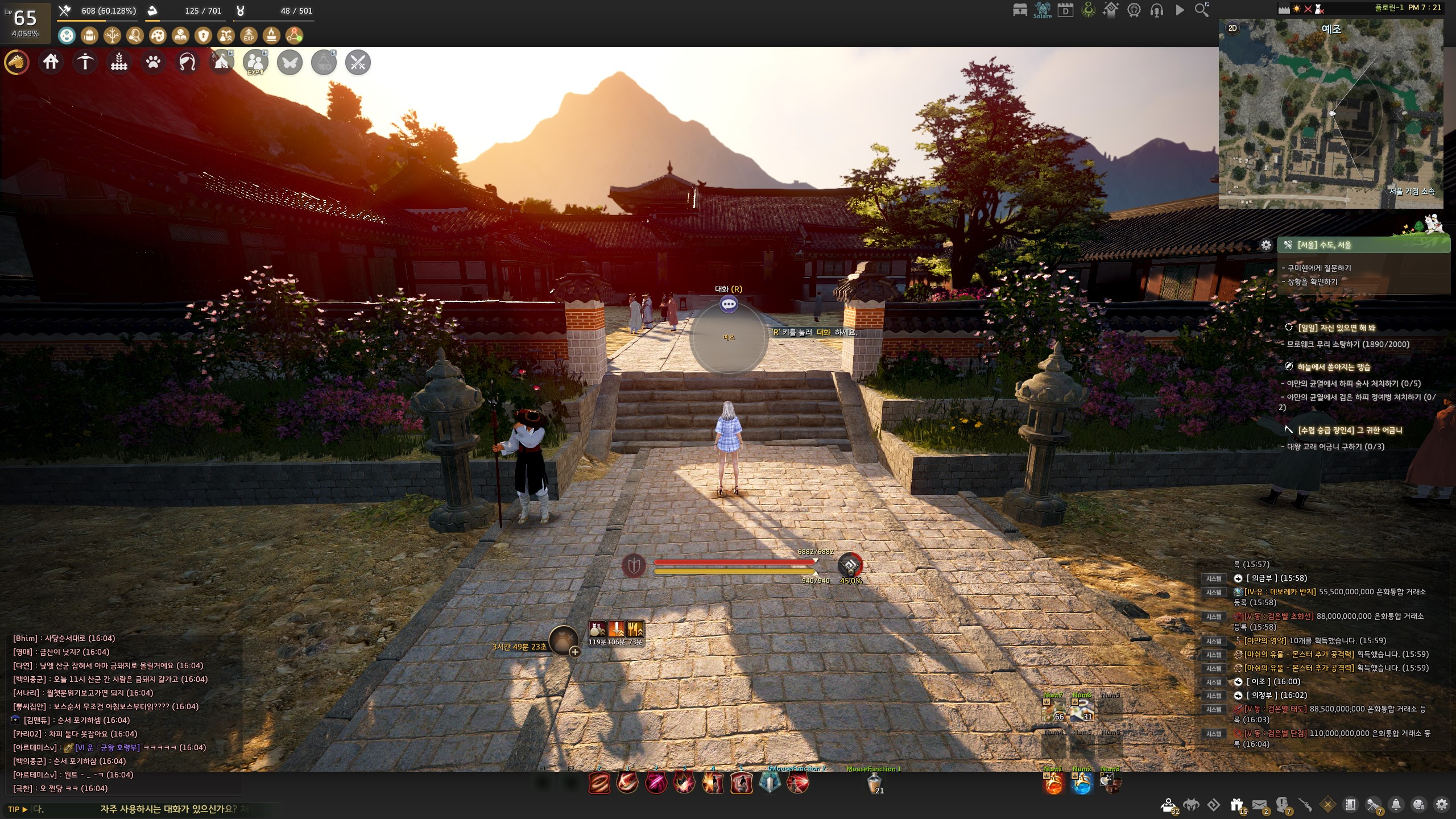Toggle the crossed swords PvP icon

pos(358,62)
